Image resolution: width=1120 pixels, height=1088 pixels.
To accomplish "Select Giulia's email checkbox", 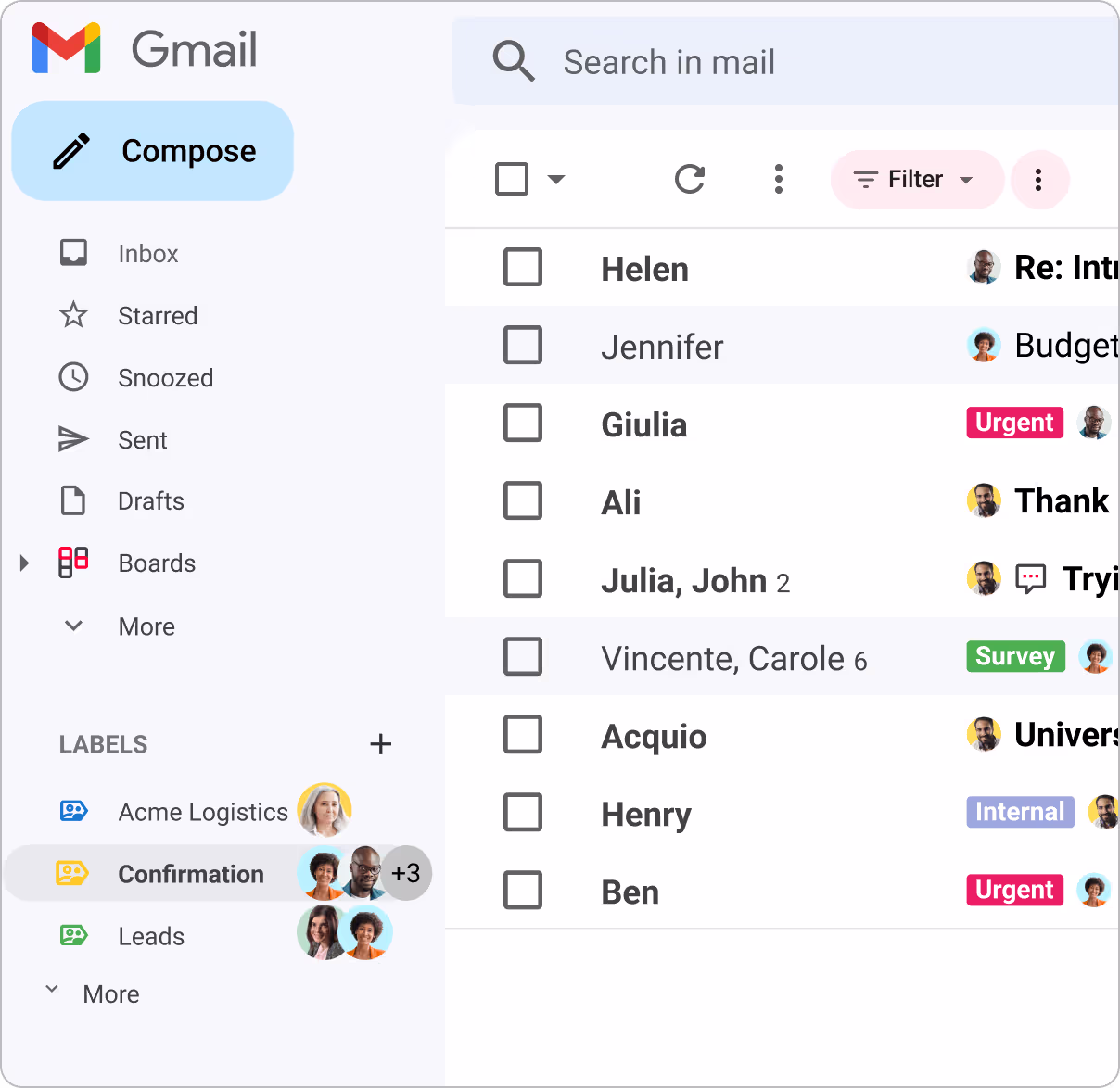I will point(523,423).
